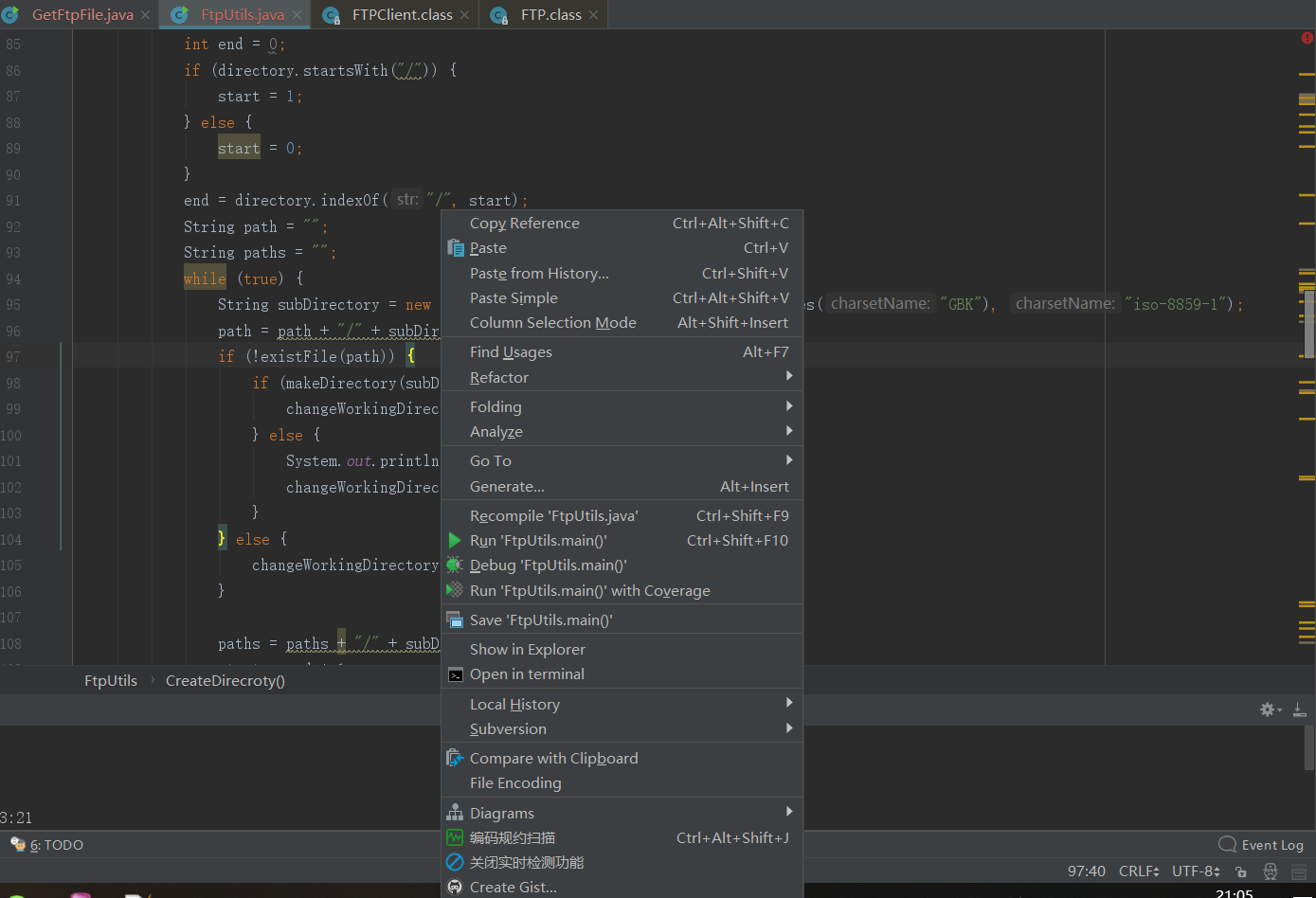The width and height of the screenshot is (1316, 898).
Task: Click the green 编码规约扫描 scan icon
Action: tap(456, 837)
